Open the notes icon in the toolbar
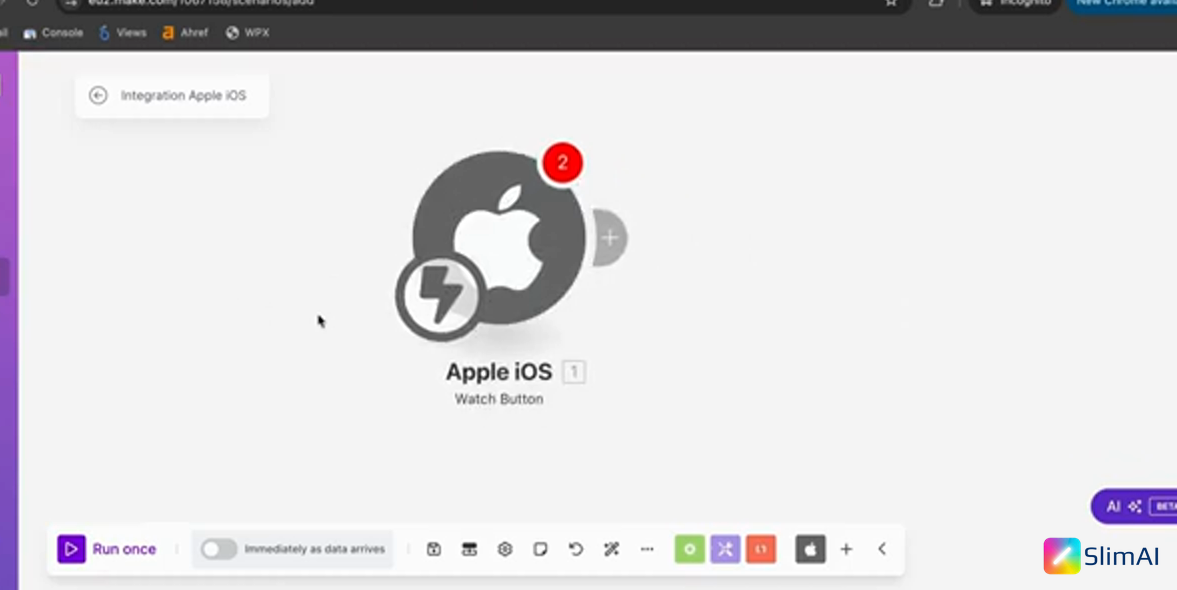Image resolution: width=1177 pixels, height=590 pixels. pyautogui.click(x=540, y=549)
